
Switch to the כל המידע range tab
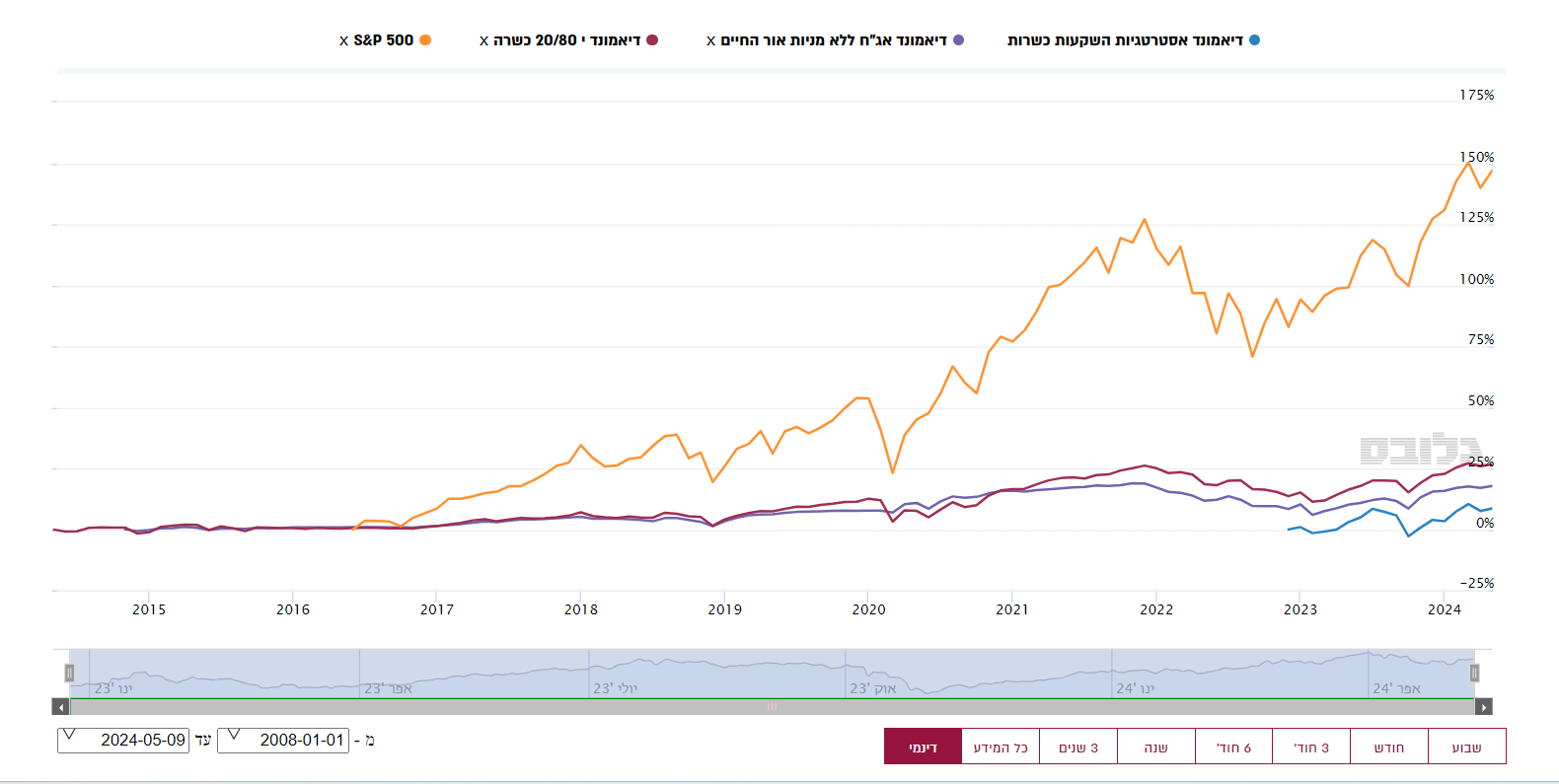(x=1000, y=747)
